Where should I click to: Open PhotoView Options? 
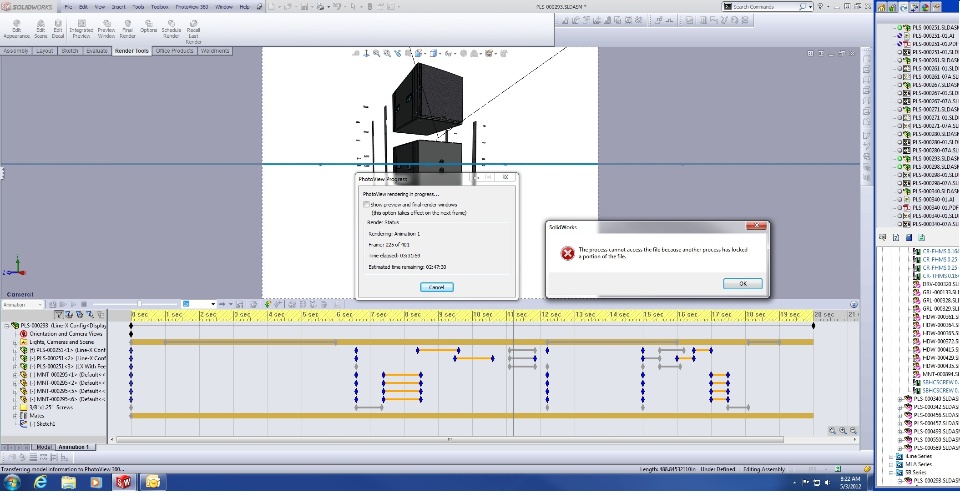coord(149,26)
